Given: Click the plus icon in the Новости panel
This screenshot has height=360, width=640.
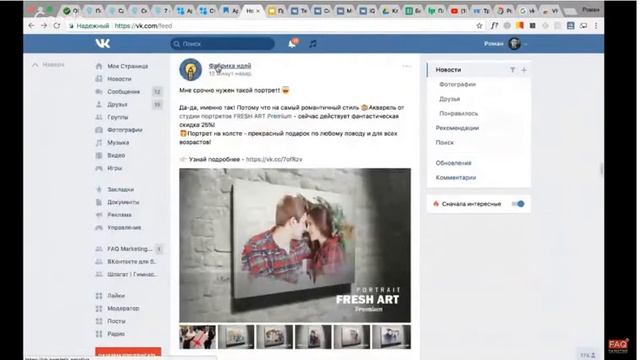Looking at the screenshot, I should [x=524, y=70].
